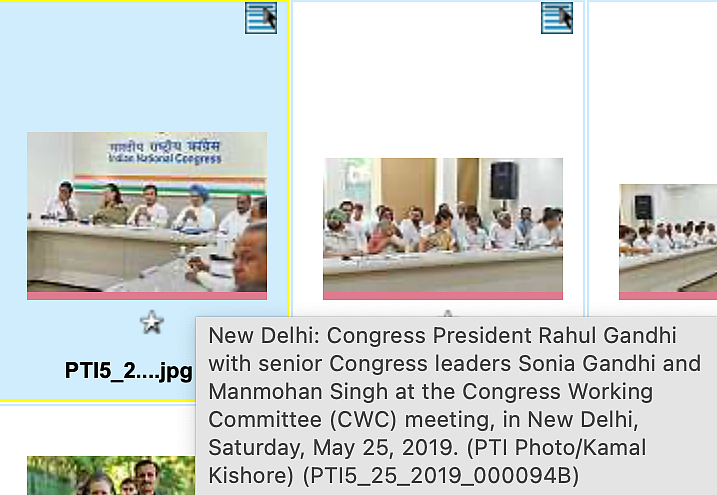Select the partially visible thumbnail at right edge
This screenshot has width=717, height=495.
pos(668,238)
